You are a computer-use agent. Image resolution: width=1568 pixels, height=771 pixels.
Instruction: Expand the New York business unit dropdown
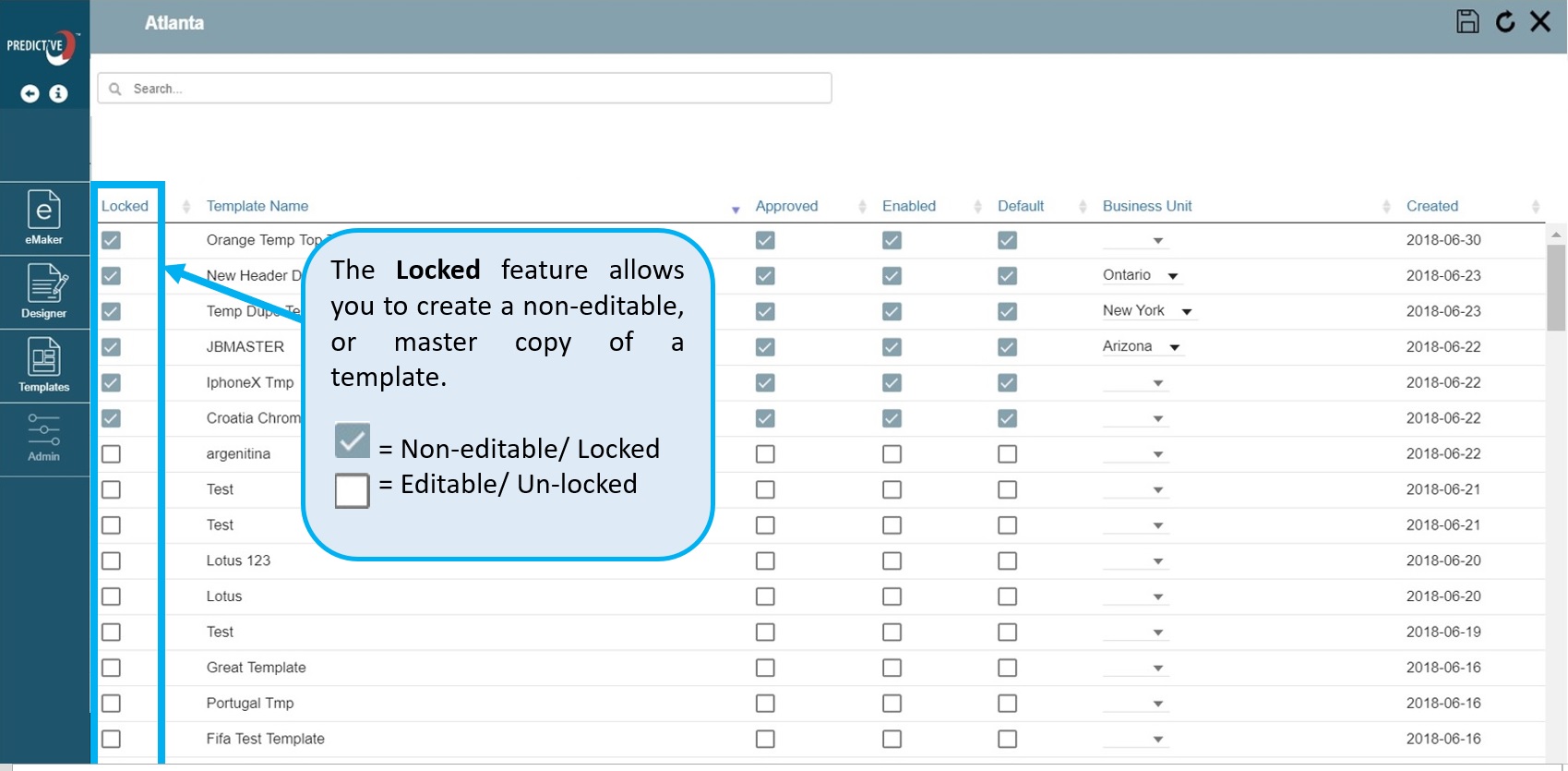click(1187, 311)
